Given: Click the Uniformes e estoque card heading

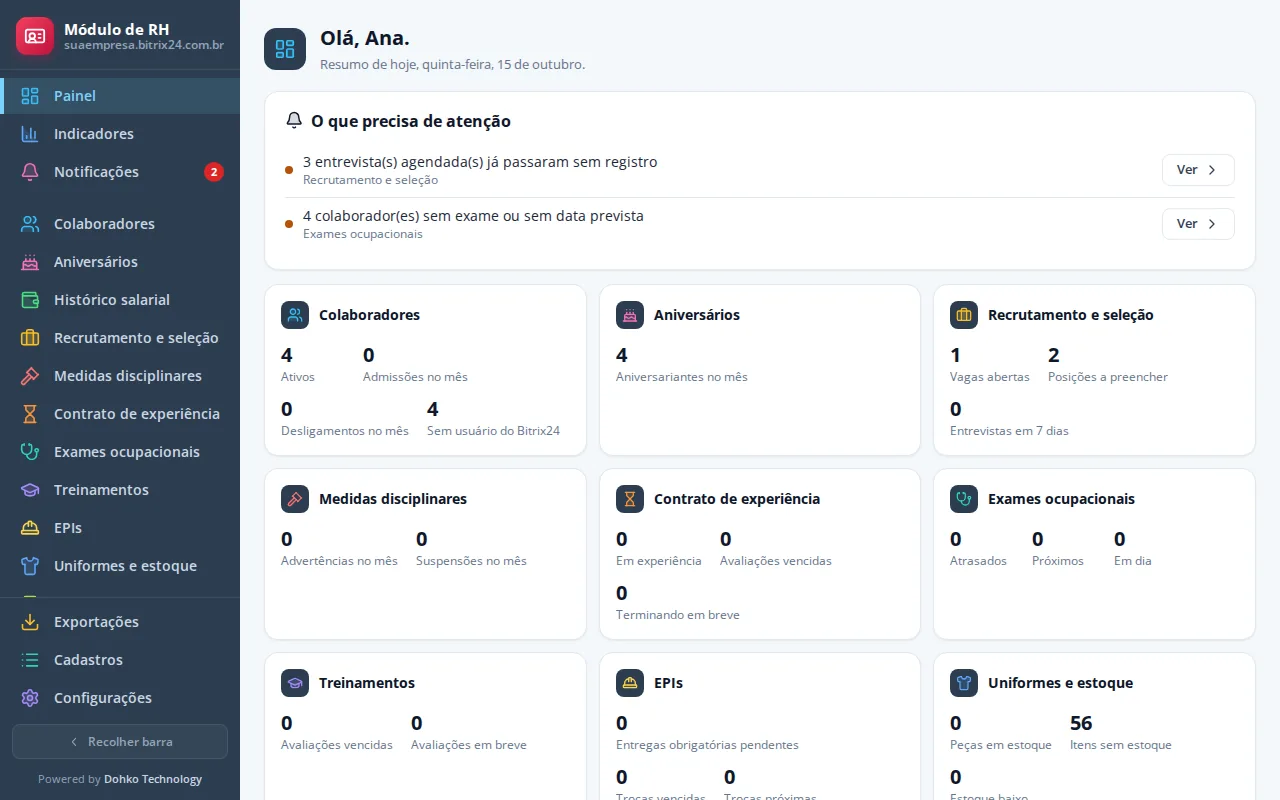Looking at the screenshot, I should click(1060, 683).
